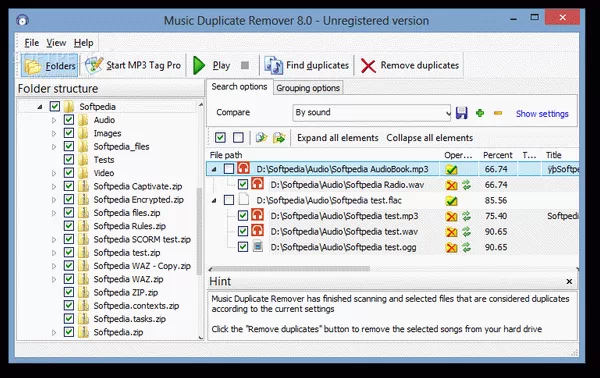Stop playback with the square button
Screen dimensions: 600x378
[x=245, y=65]
